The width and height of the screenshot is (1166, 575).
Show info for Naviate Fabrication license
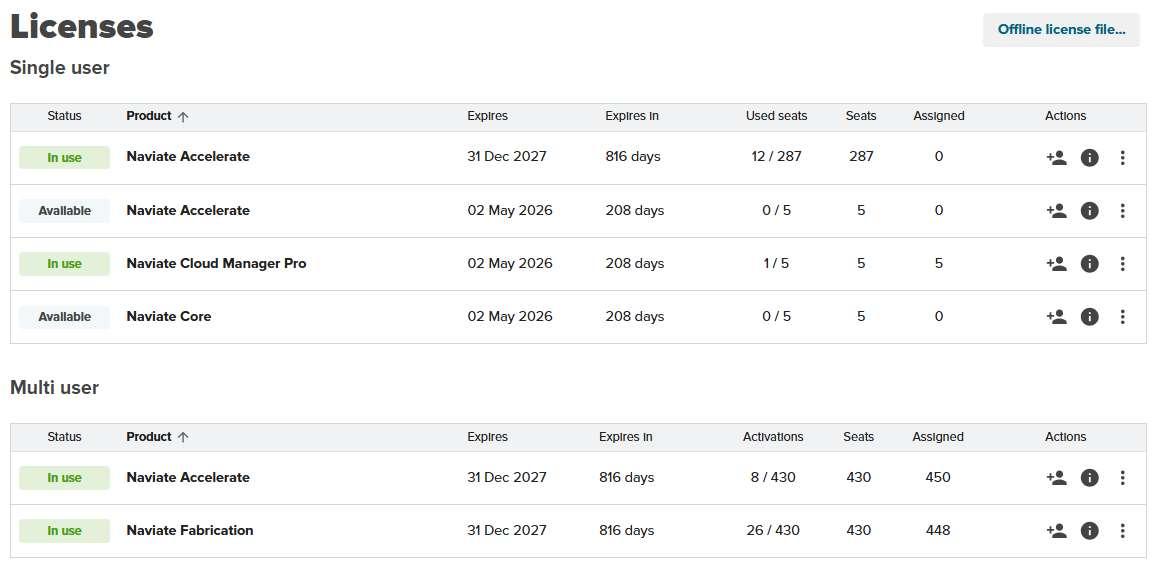tap(1090, 531)
